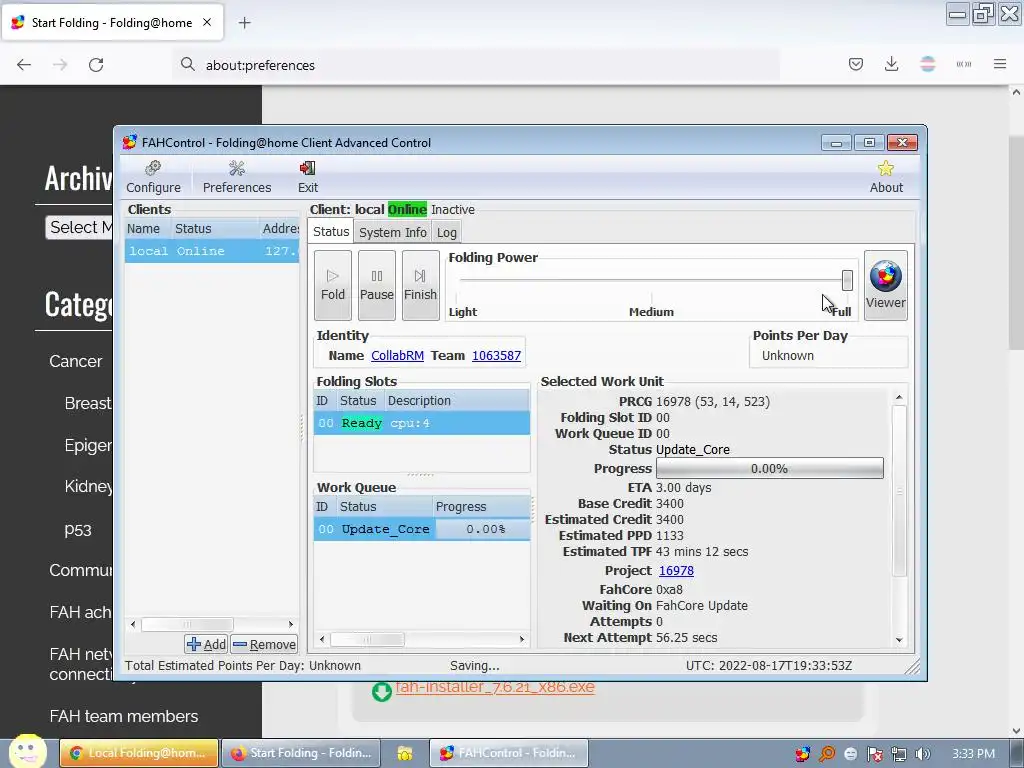
Task: Set Folding Power to Medium on slider
Action: (651, 280)
